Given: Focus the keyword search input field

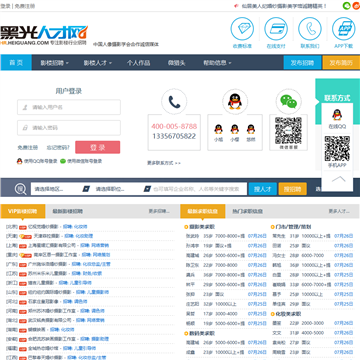Looking at the screenshot, I should click(x=200, y=189).
